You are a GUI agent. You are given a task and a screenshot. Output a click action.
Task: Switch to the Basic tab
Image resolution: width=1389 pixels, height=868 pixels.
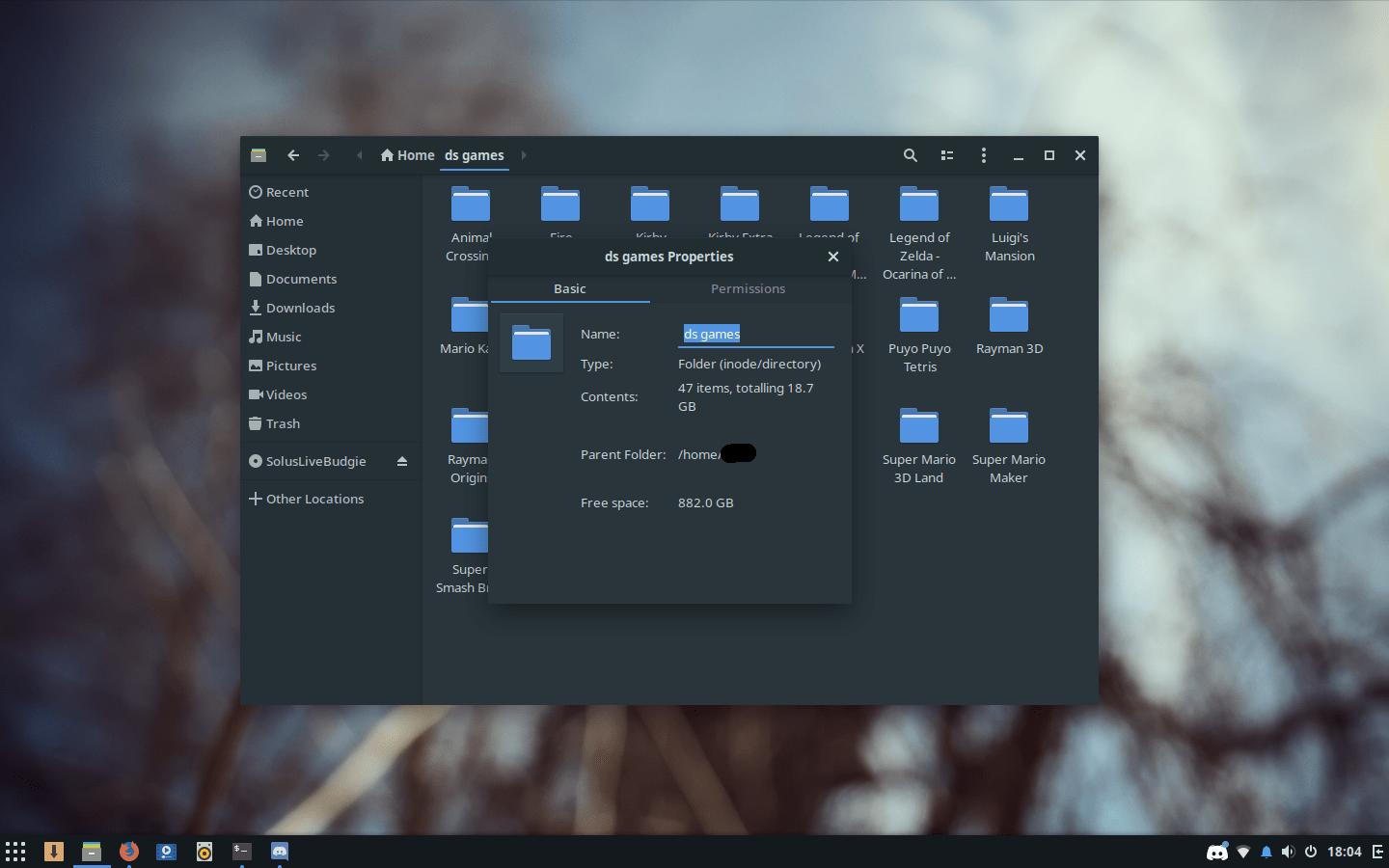click(570, 288)
